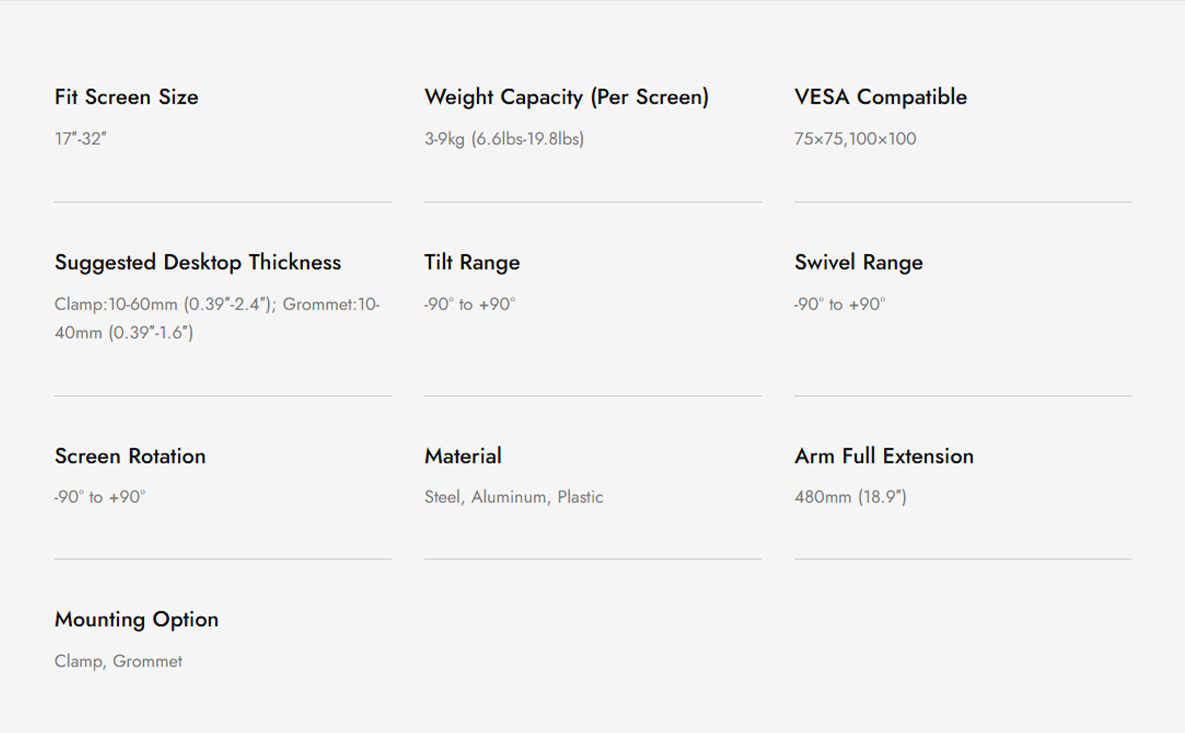Click the Suggested Desktop Thickness heading

pyautogui.click(x=197, y=262)
